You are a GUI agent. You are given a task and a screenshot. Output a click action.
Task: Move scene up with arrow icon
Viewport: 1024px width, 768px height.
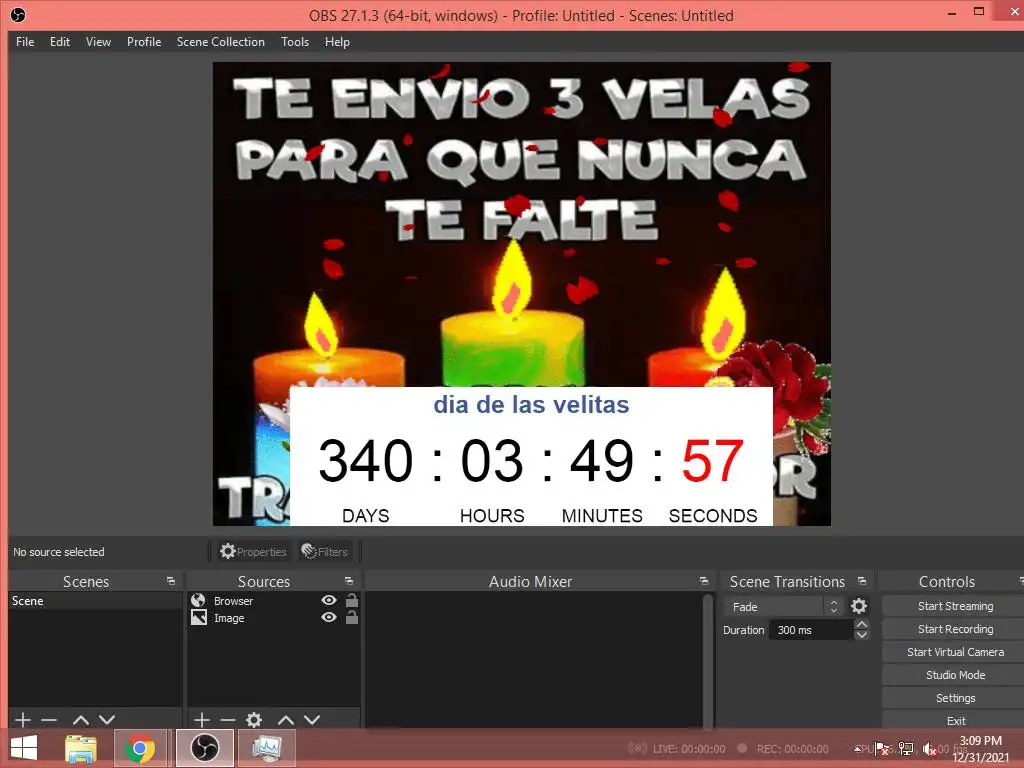pyautogui.click(x=81, y=720)
